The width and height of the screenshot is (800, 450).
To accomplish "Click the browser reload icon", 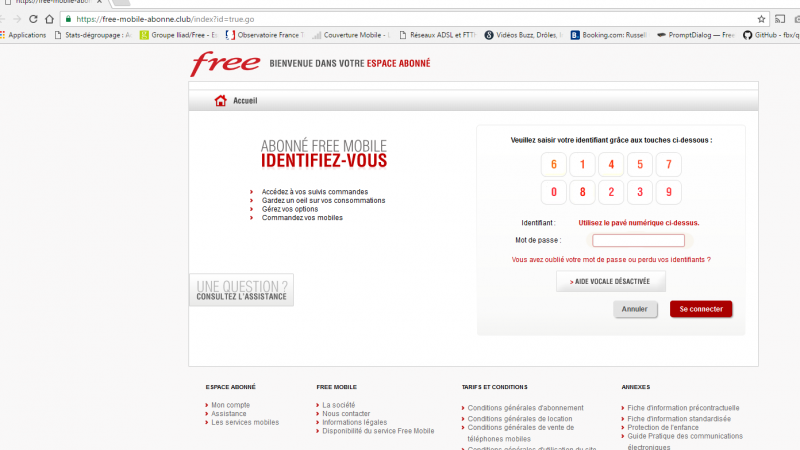I will click(33, 19).
